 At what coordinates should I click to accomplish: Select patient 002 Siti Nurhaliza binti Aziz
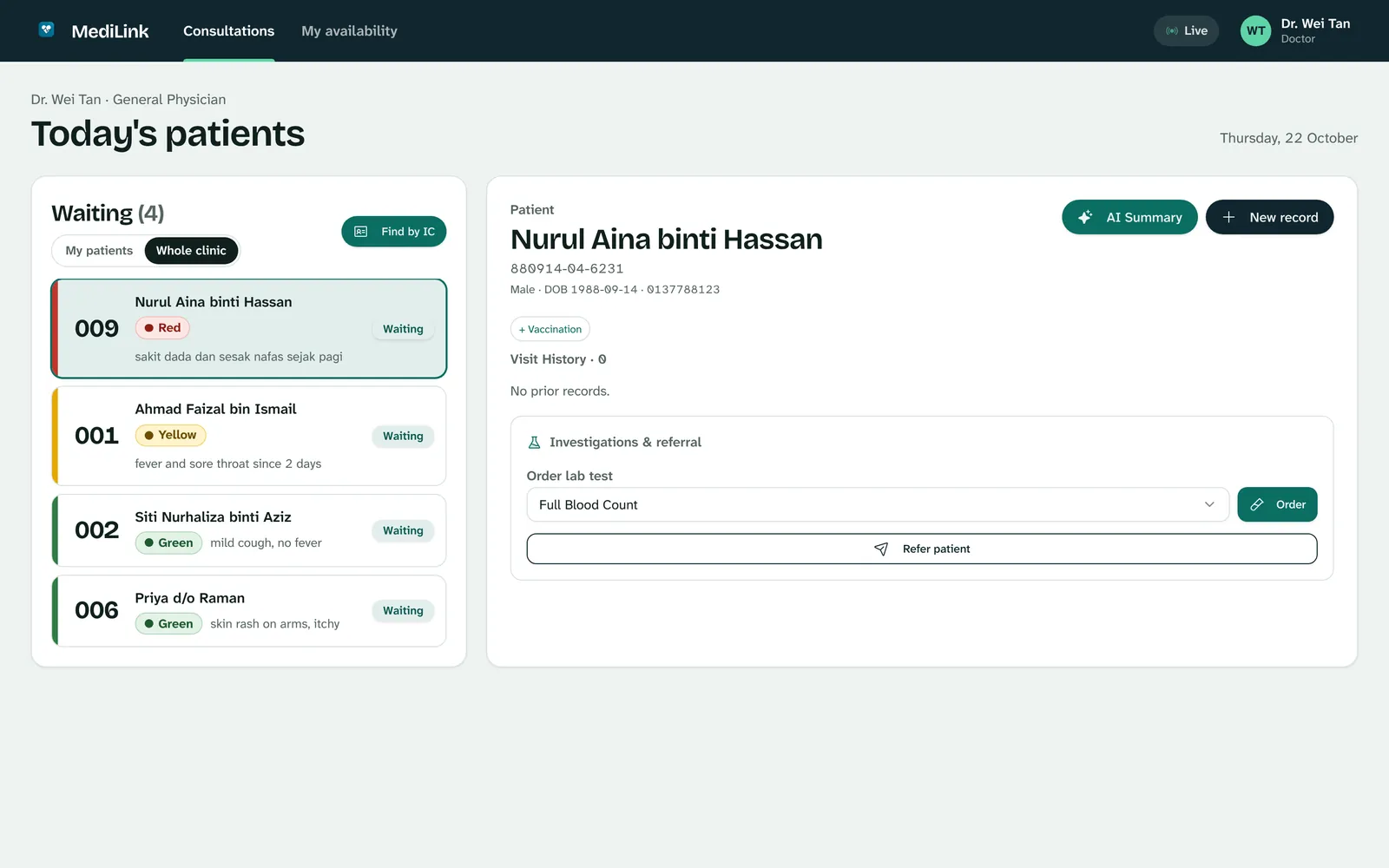[x=249, y=530]
